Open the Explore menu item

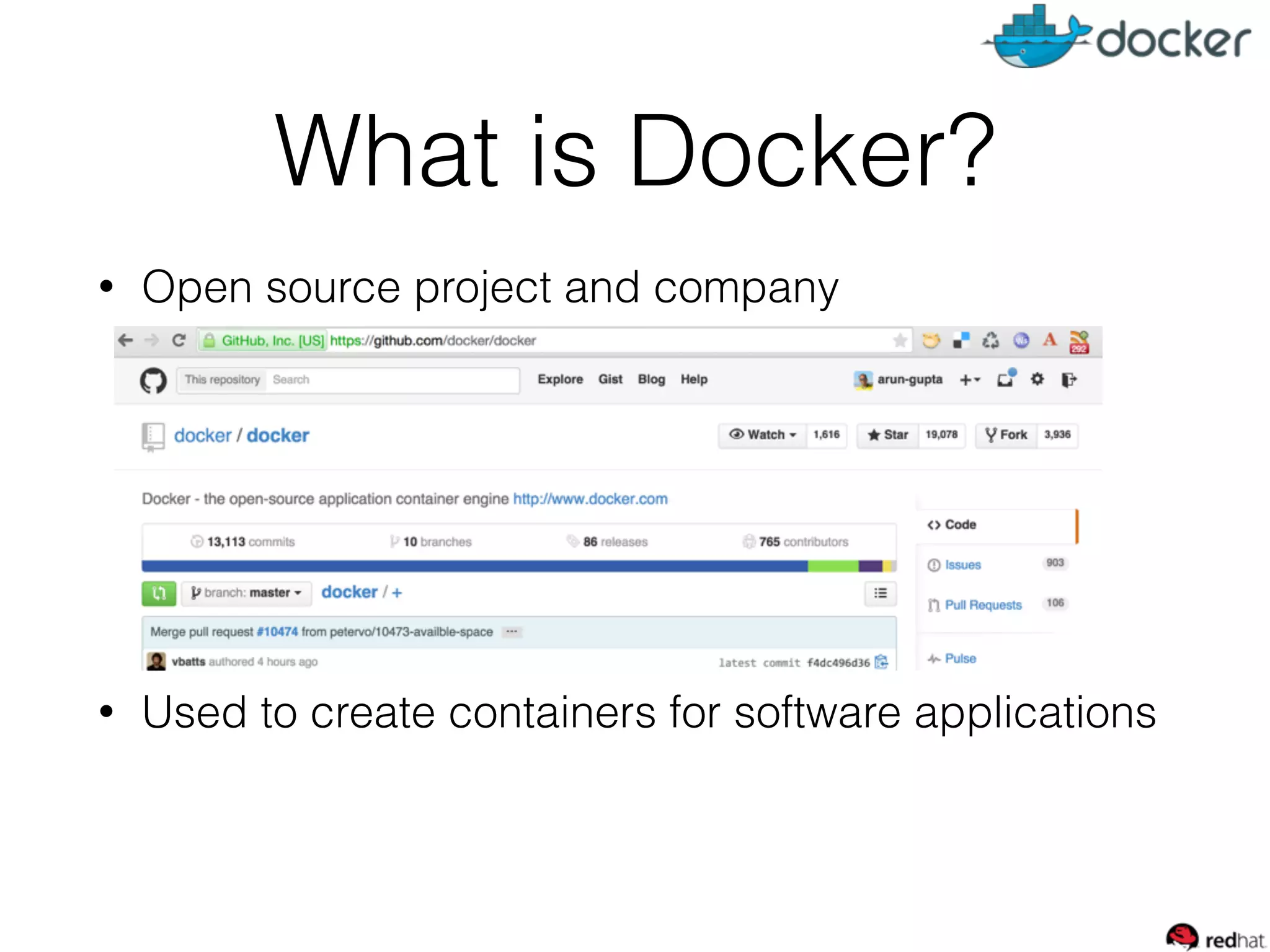560,379
